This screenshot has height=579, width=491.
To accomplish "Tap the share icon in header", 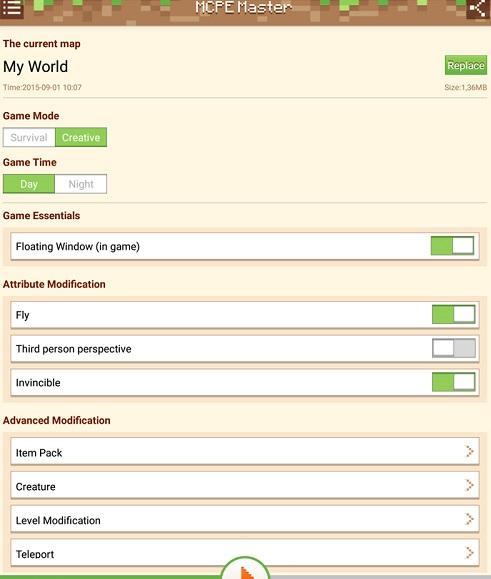I will (x=478, y=8).
